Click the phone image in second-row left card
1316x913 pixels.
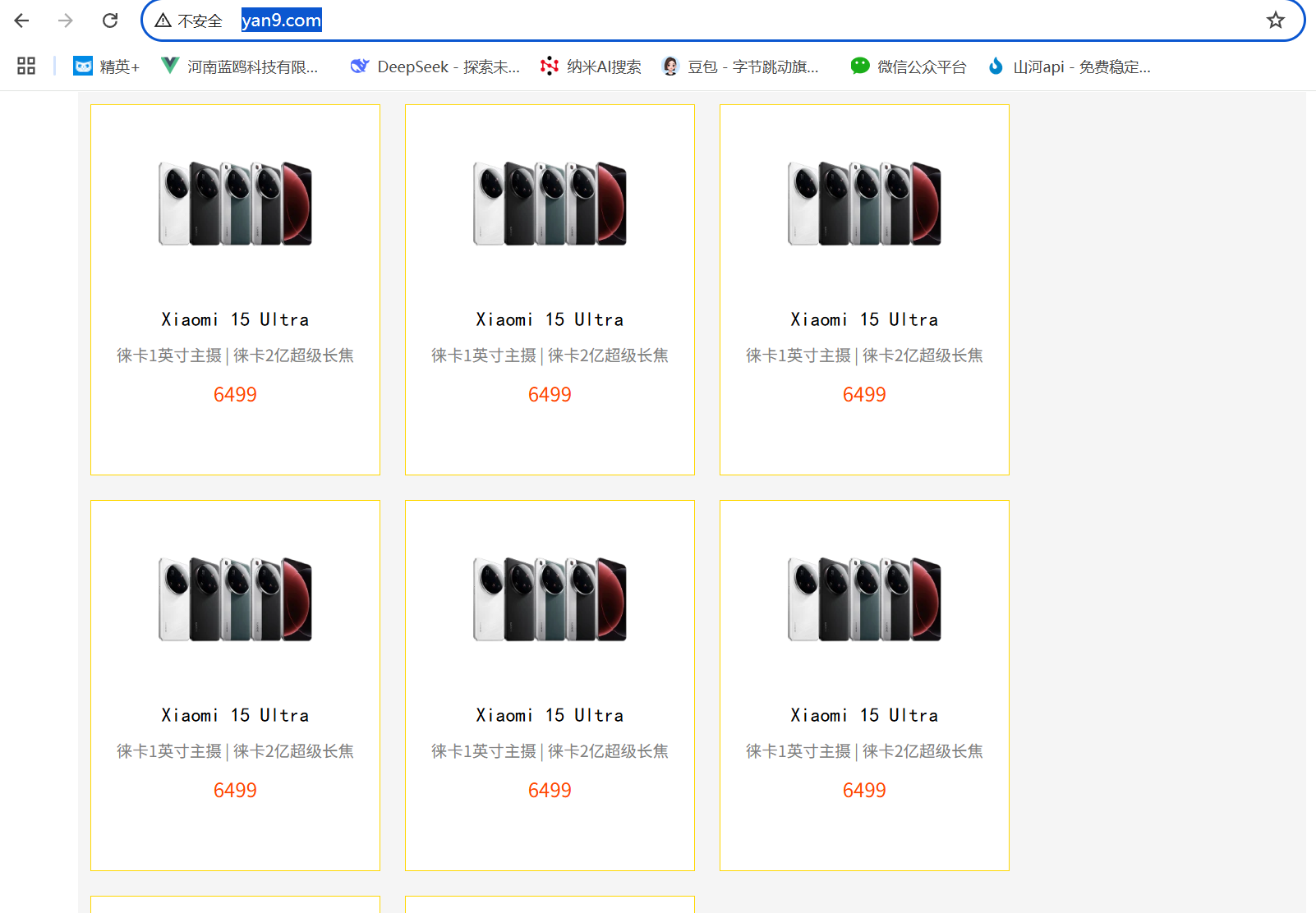(x=235, y=599)
